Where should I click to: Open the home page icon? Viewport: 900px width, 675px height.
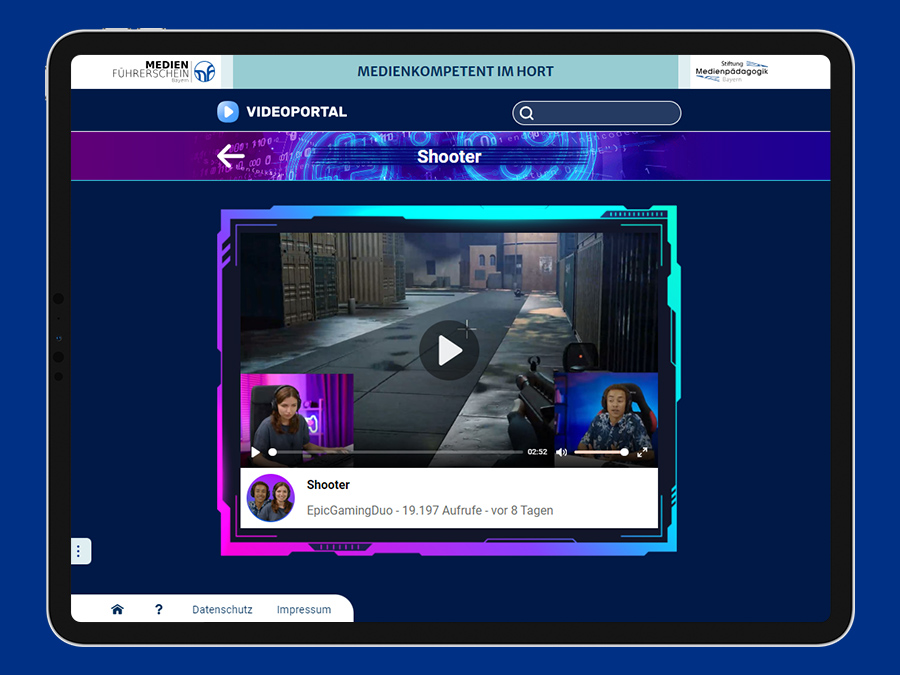pyautogui.click(x=117, y=610)
